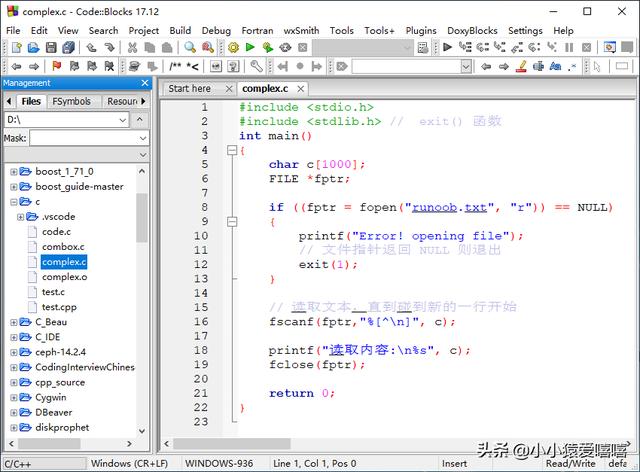Build the project with the gear icon
Viewport: 640px width, 472px height.
point(233,48)
